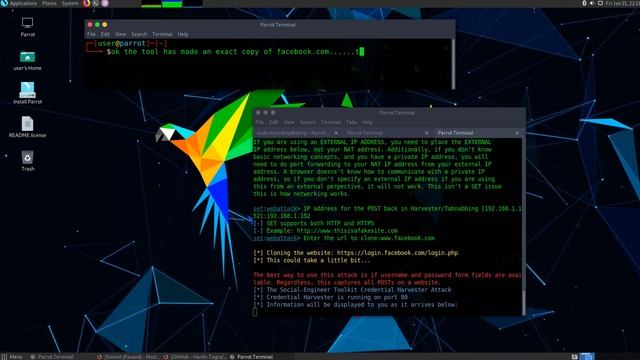Viewport: 640px width, 360px height.
Task: Open Terminal menu in upper terminal window
Action: (x=162, y=34)
